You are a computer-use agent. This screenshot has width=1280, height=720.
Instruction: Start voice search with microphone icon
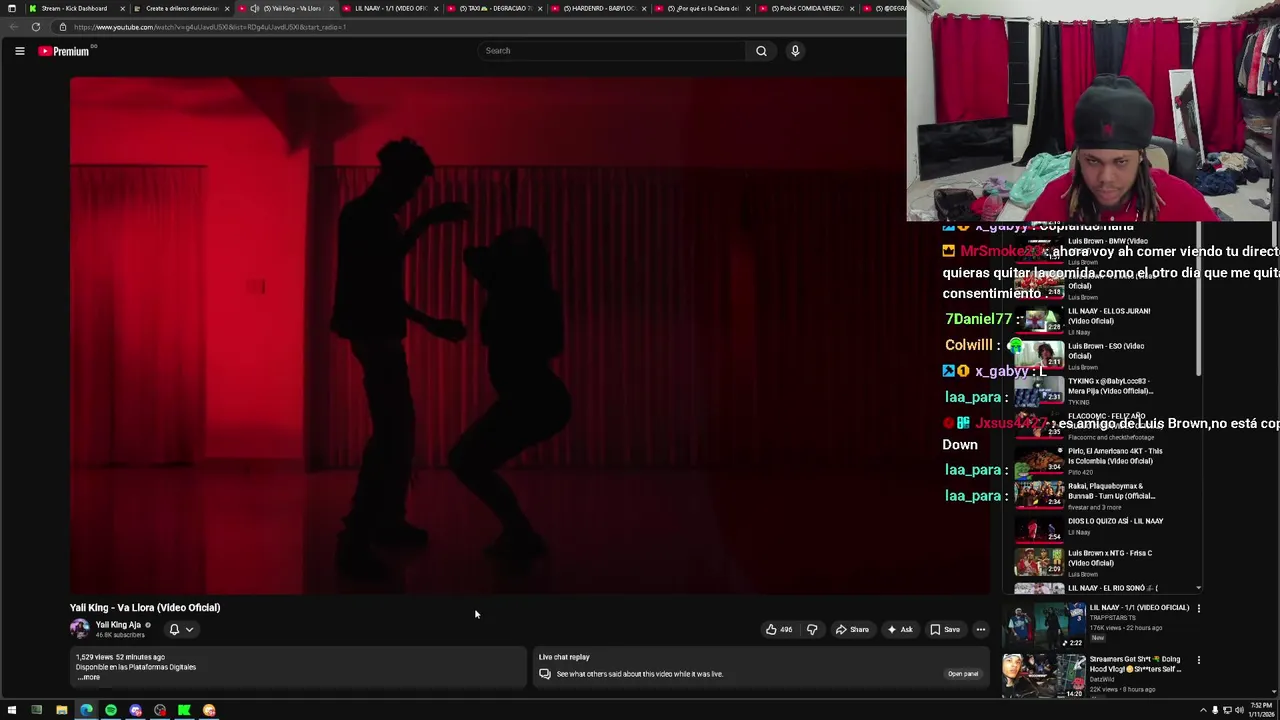(x=795, y=51)
